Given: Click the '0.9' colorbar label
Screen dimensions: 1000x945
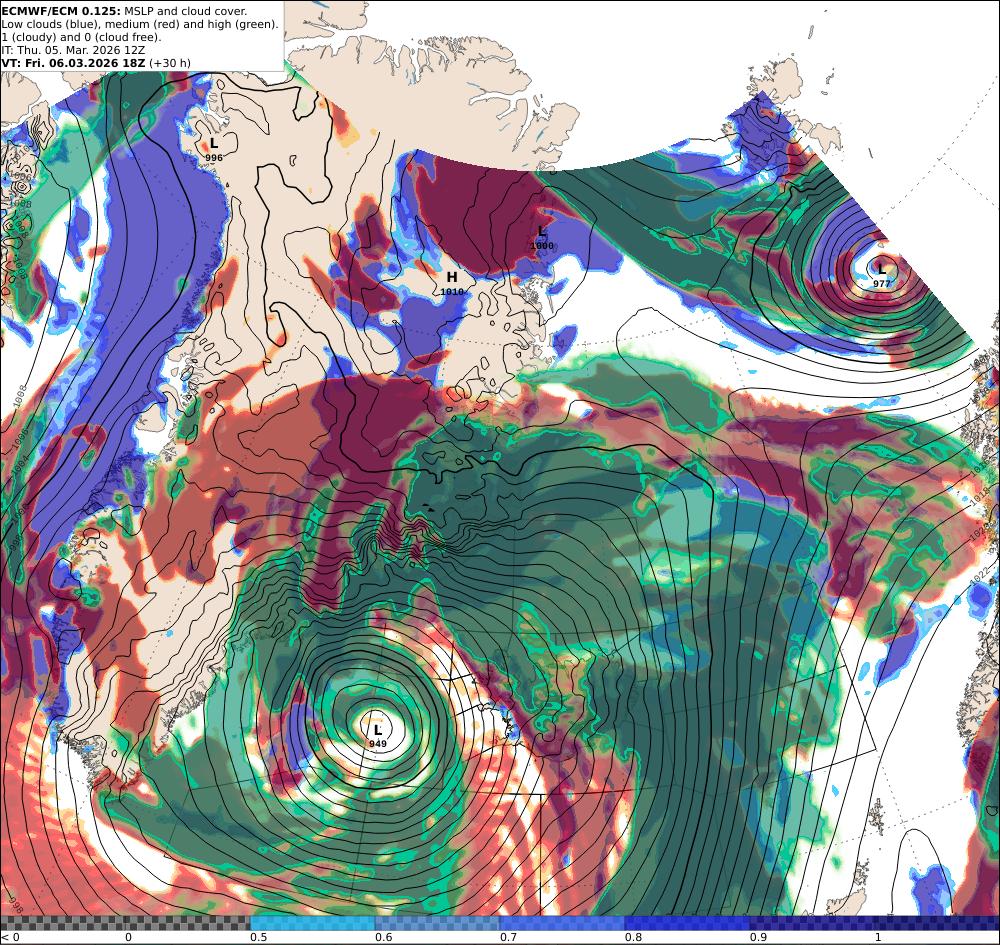Looking at the screenshot, I should pyautogui.click(x=759, y=937).
